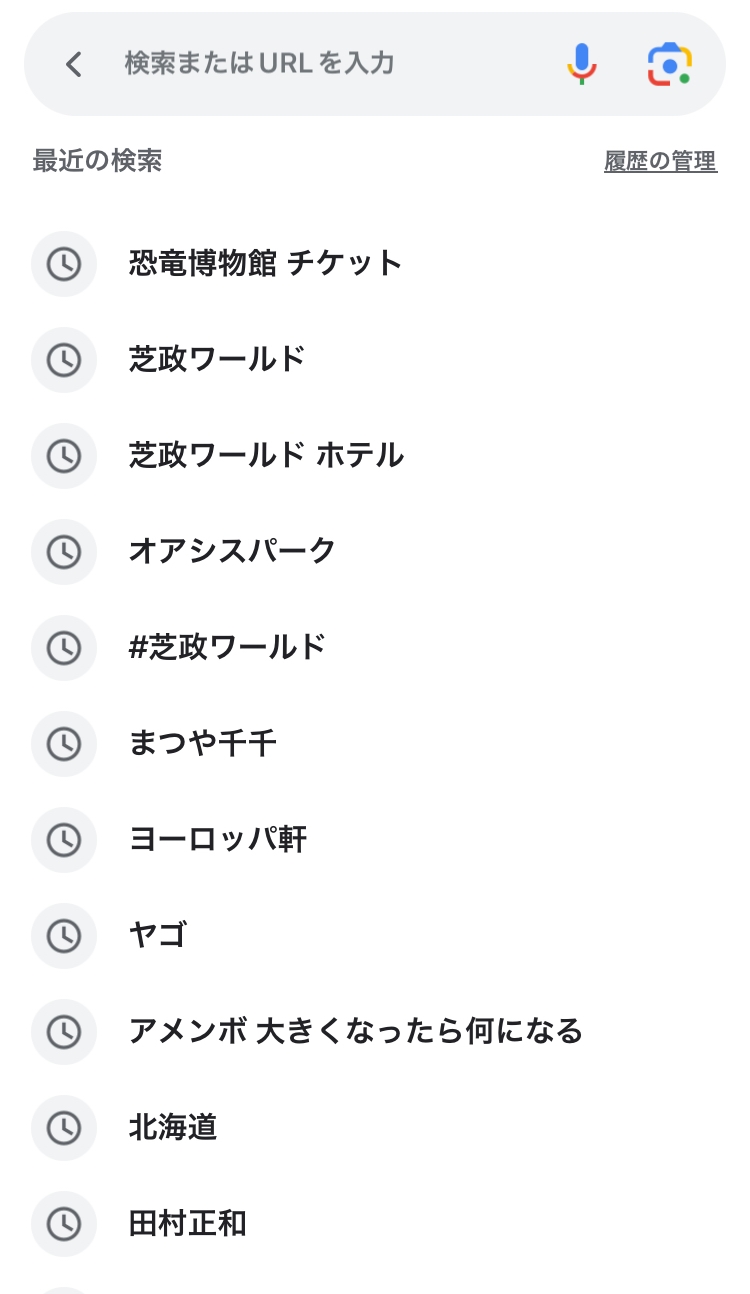Image resolution: width=750 pixels, height=1294 pixels.
Task: Choose the ヨーロッパ軒 suggestion
Action: pos(218,839)
